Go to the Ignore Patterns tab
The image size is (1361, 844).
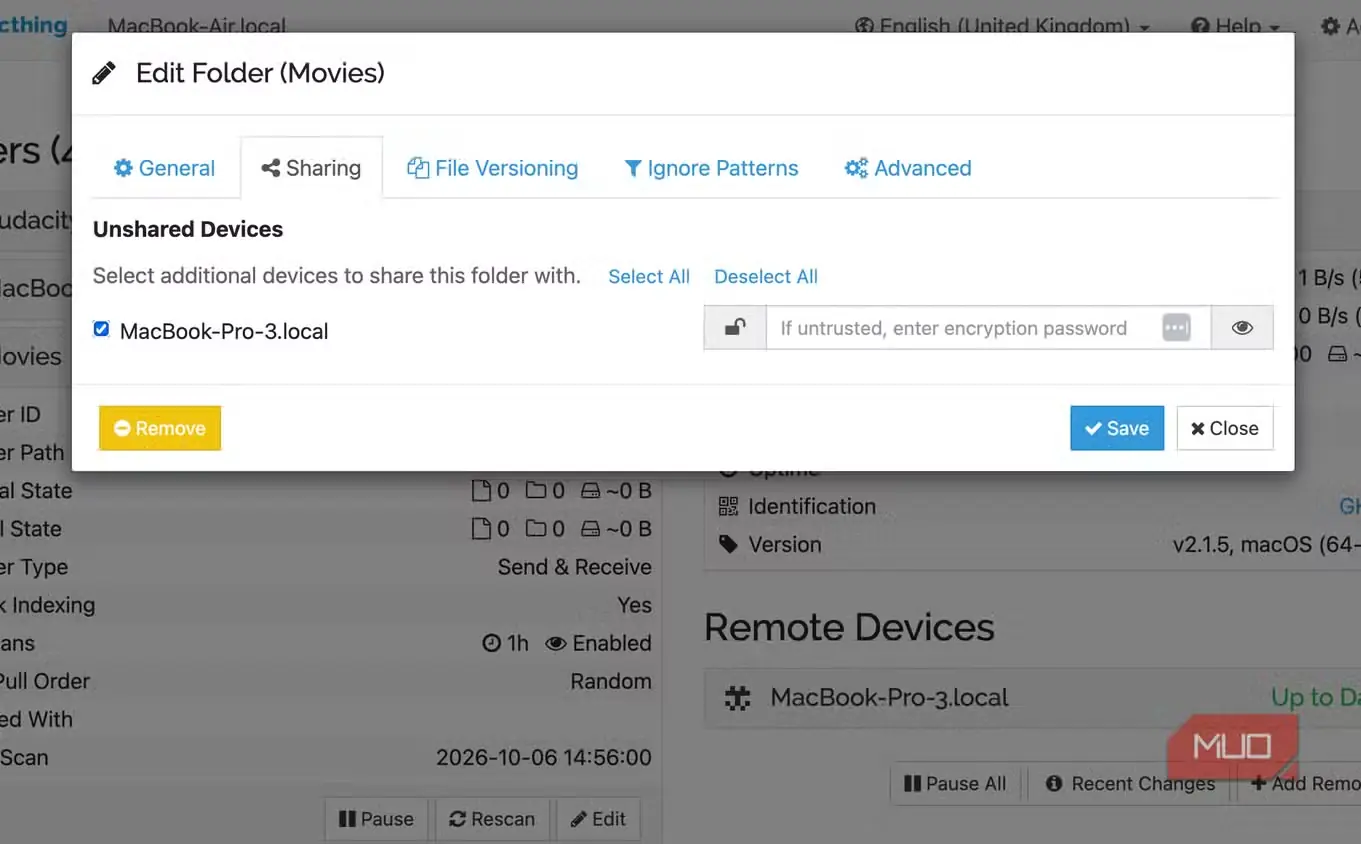point(711,168)
